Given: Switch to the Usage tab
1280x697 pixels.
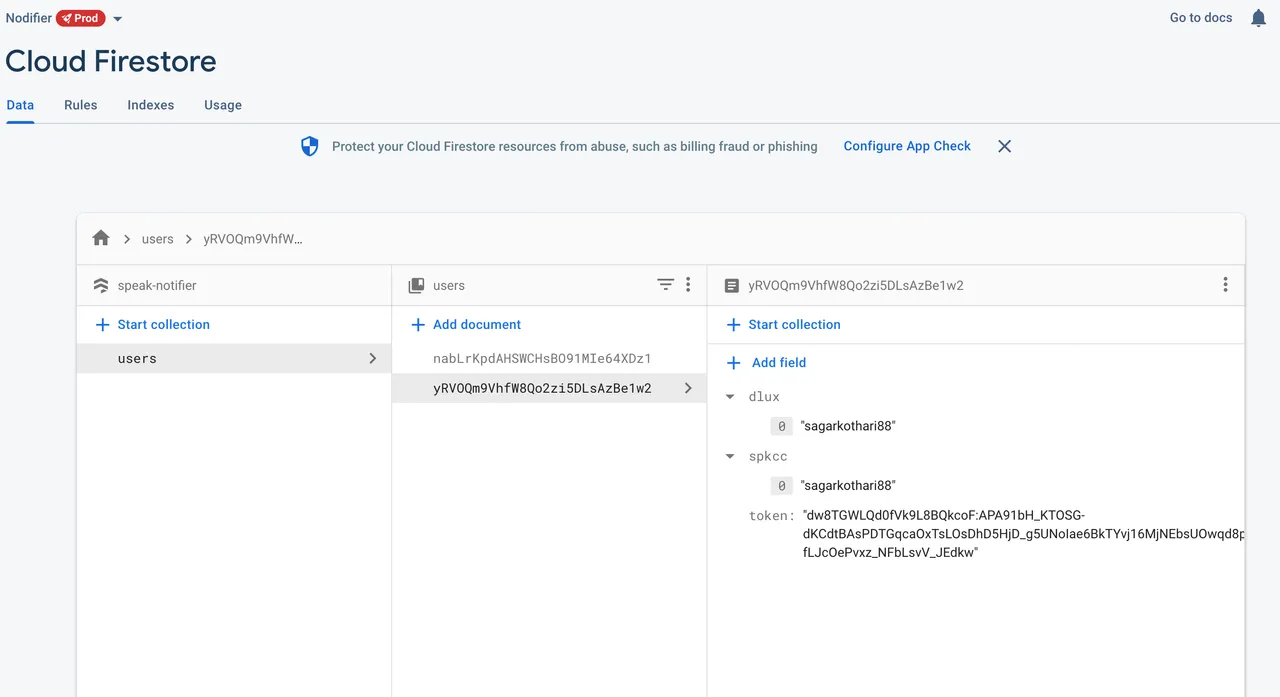Looking at the screenshot, I should pyautogui.click(x=223, y=105).
